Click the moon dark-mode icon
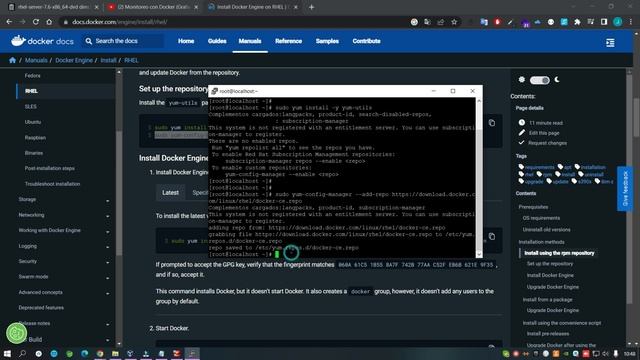The height and width of the screenshot is (360, 640). (557, 80)
